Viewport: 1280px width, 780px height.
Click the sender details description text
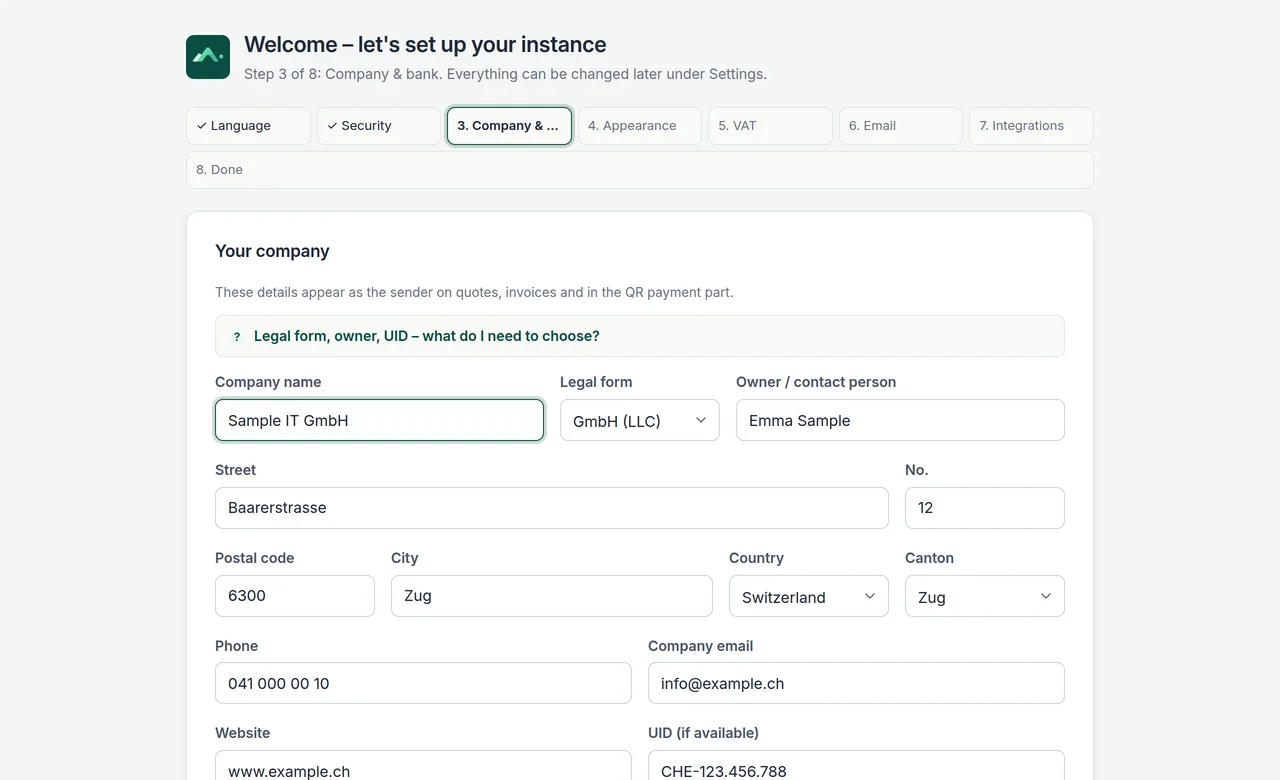click(474, 293)
